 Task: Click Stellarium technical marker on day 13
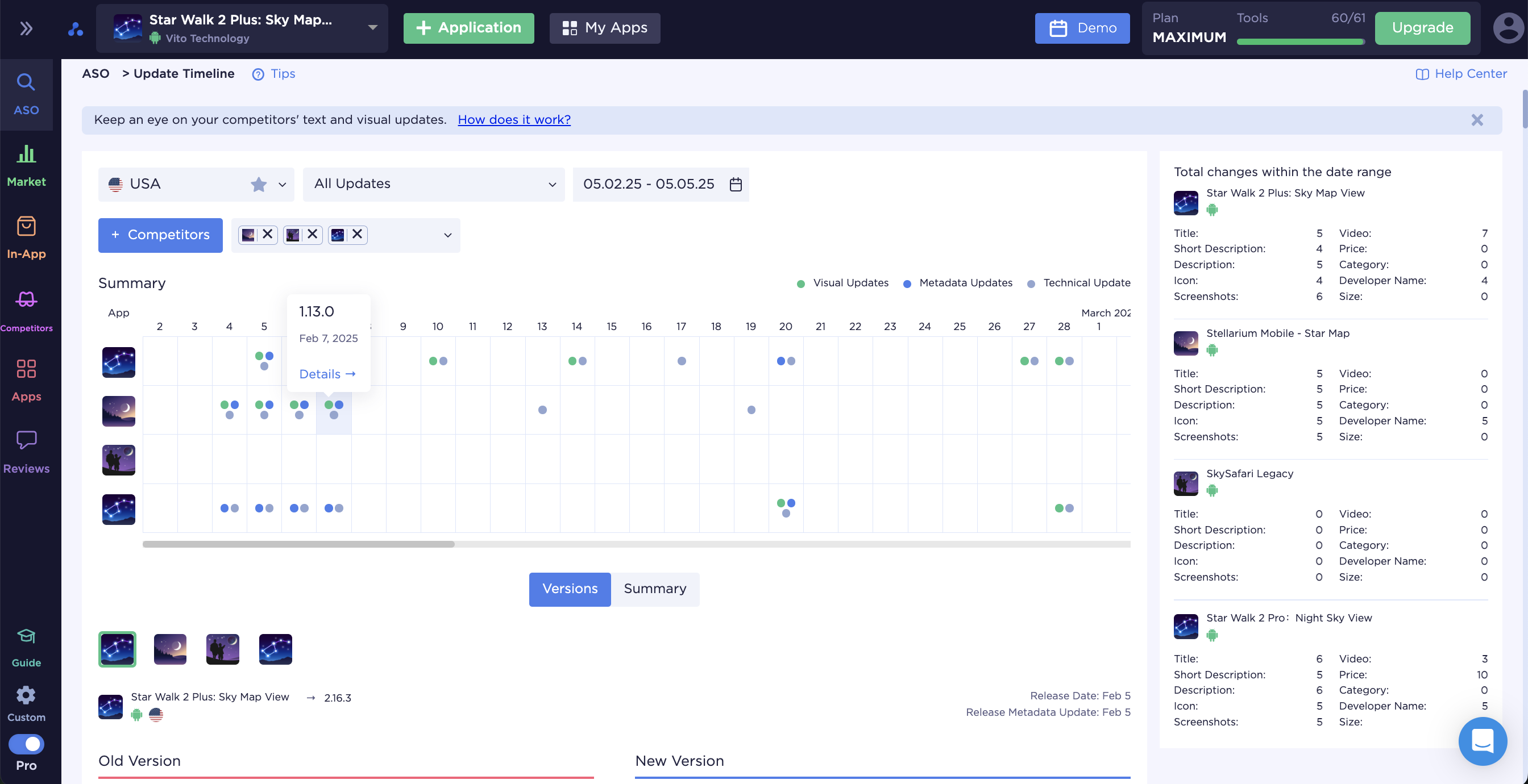click(x=542, y=410)
